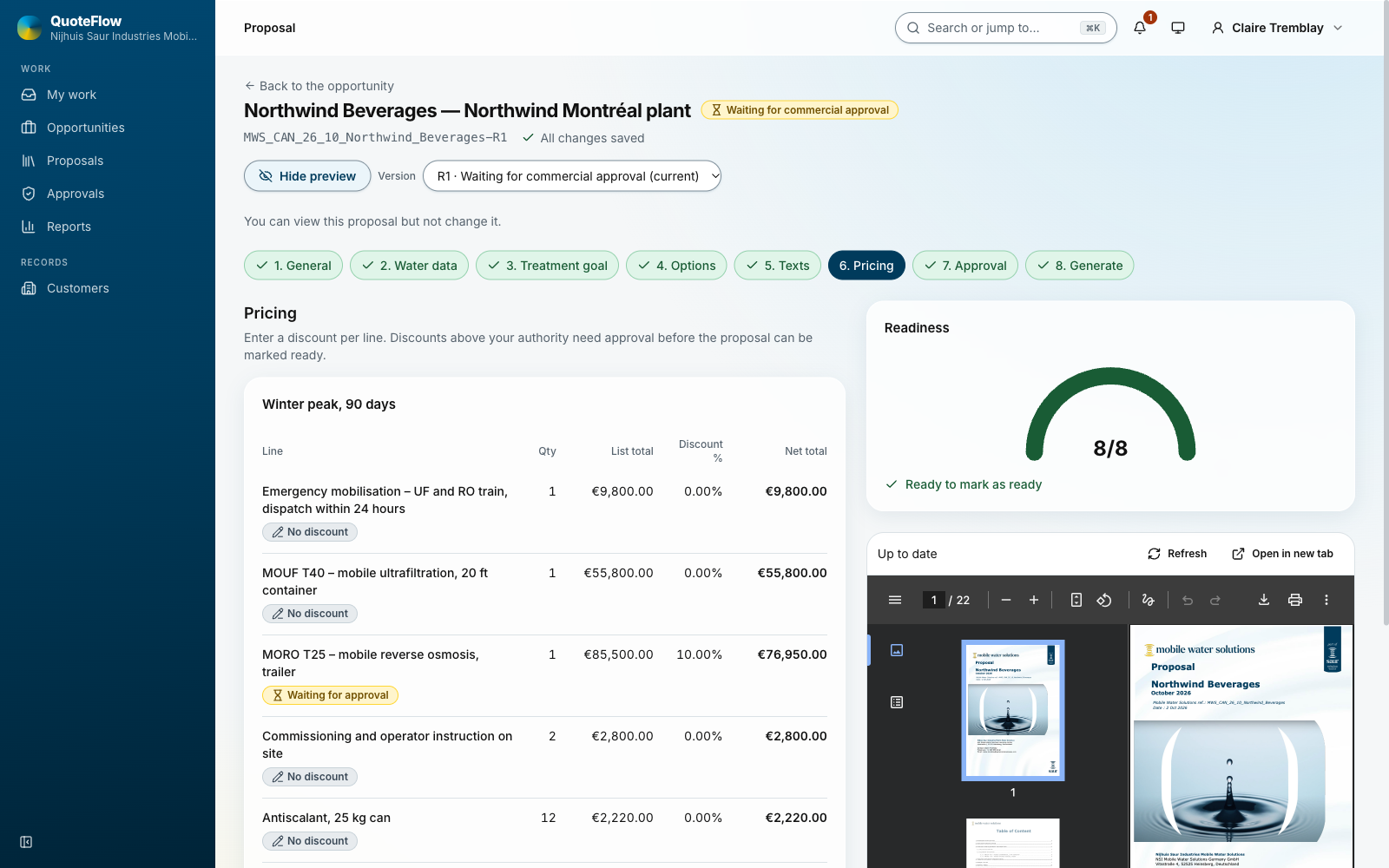
Task: Click No discount on Antiscalant line
Action: click(310, 841)
